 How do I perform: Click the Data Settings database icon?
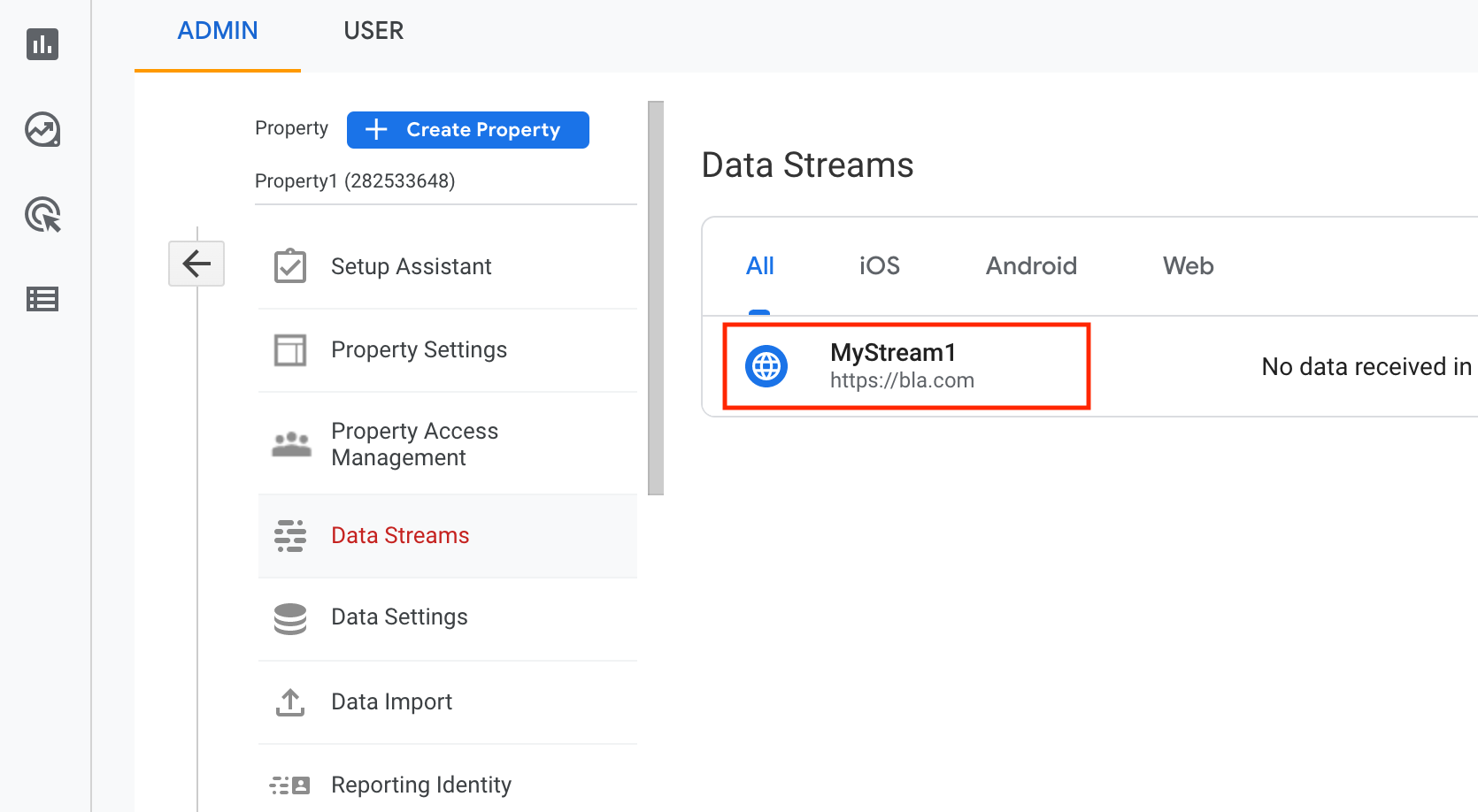coord(290,618)
